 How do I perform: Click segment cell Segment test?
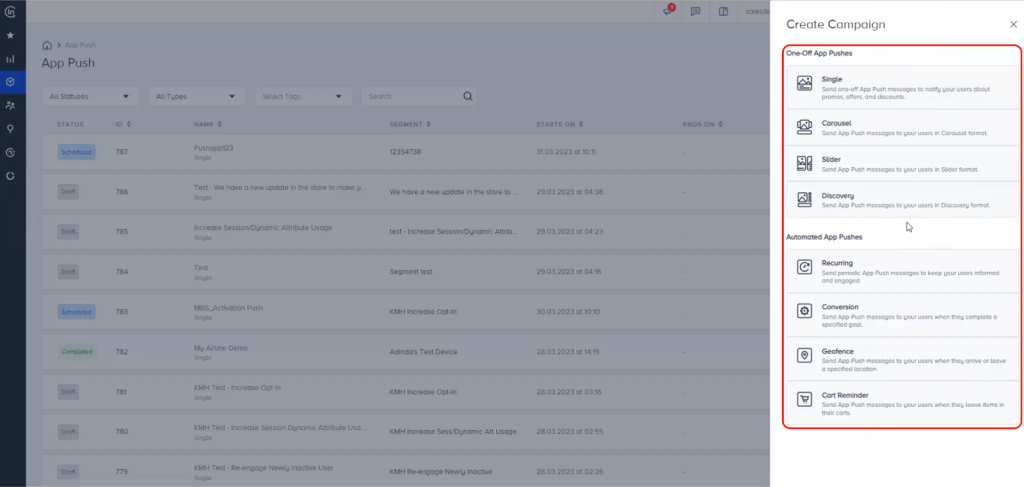point(411,272)
